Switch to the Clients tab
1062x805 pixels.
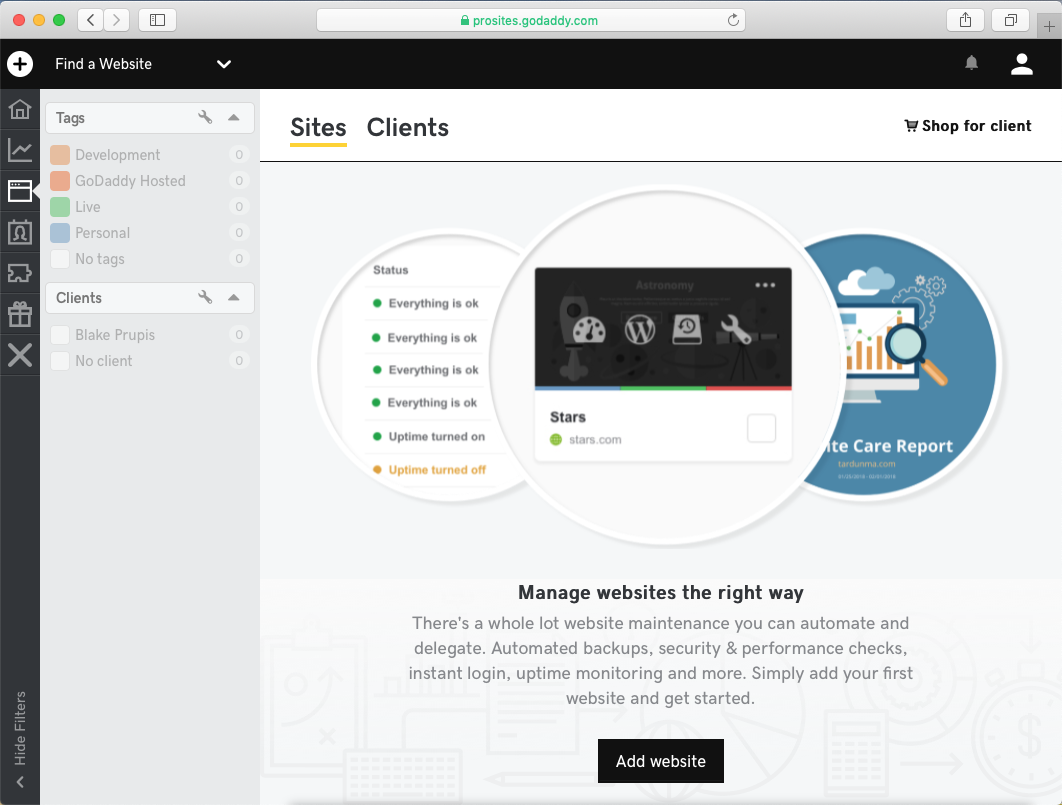point(407,128)
